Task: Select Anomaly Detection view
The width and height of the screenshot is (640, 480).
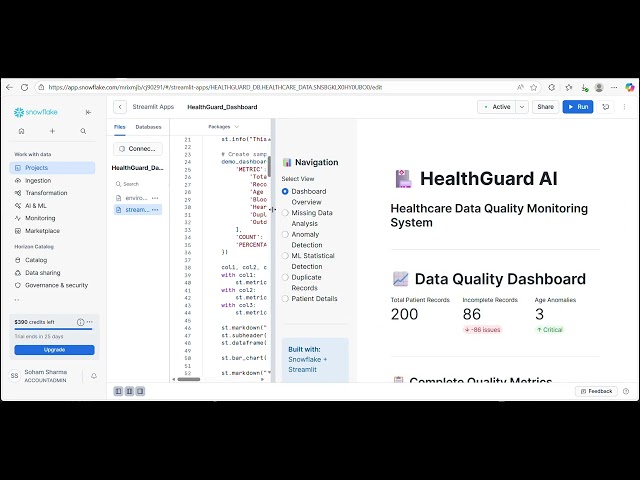Action: click(x=285, y=234)
